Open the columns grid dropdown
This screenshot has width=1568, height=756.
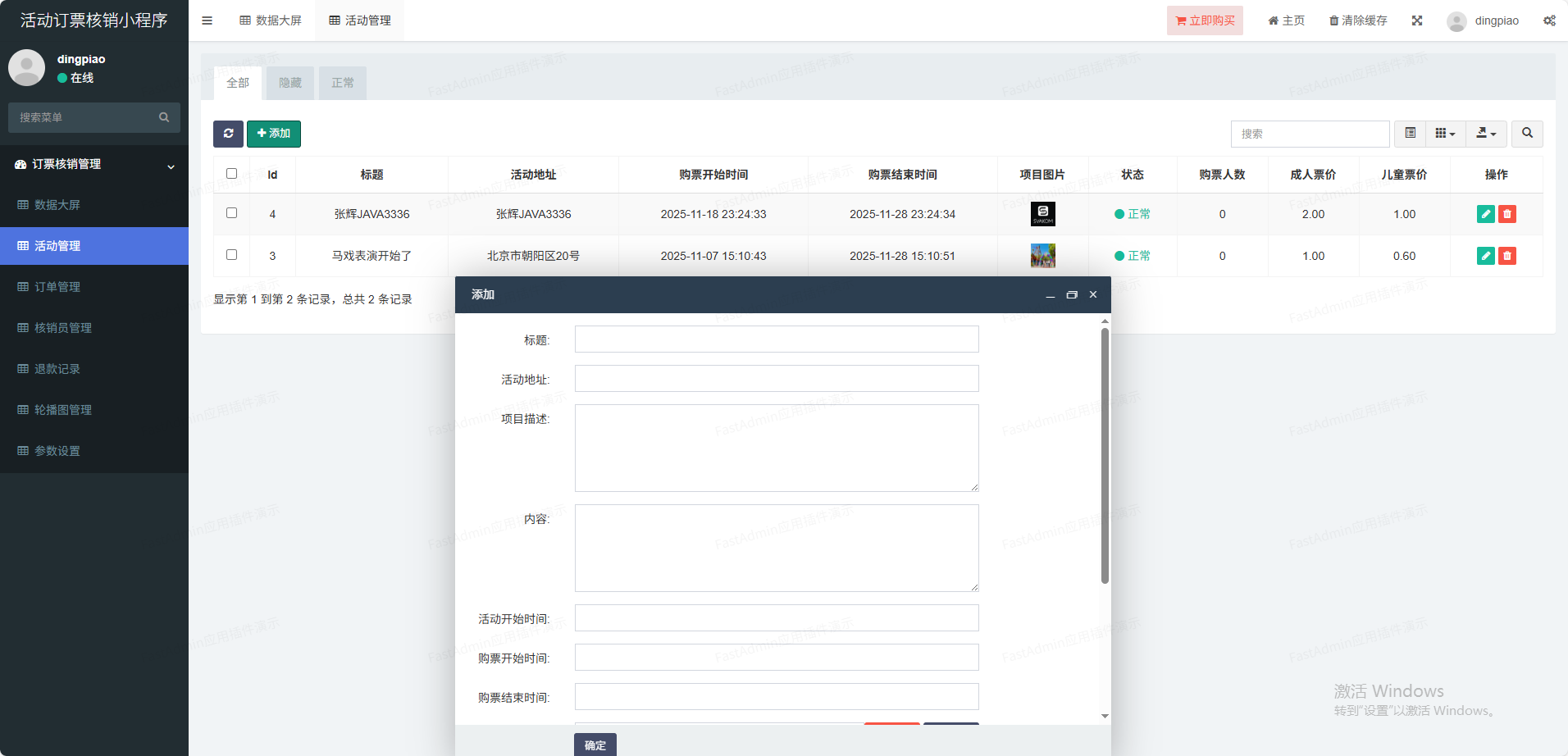point(1445,134)
